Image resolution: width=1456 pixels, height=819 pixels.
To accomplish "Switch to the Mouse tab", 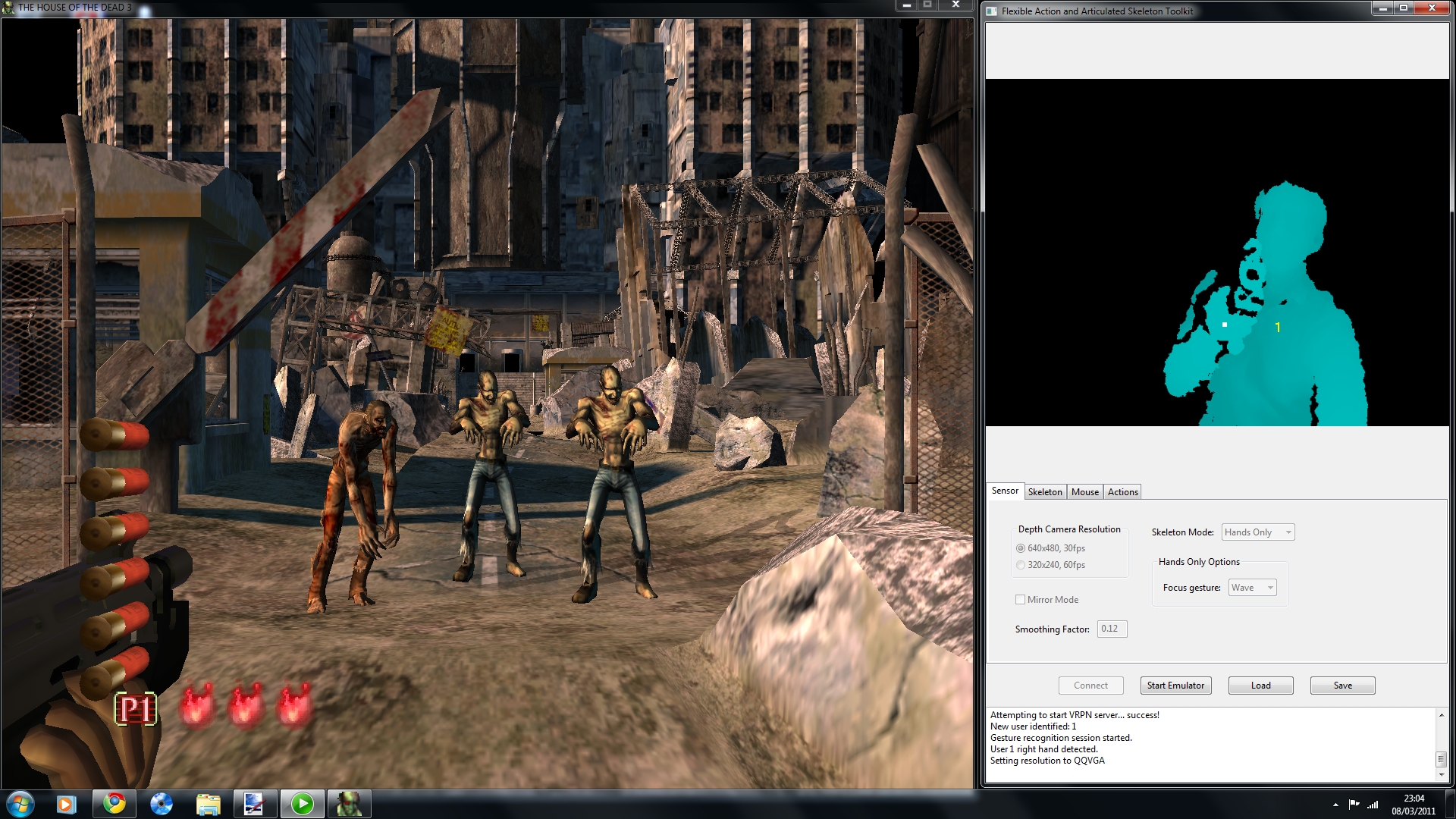I will (1085, 492).
